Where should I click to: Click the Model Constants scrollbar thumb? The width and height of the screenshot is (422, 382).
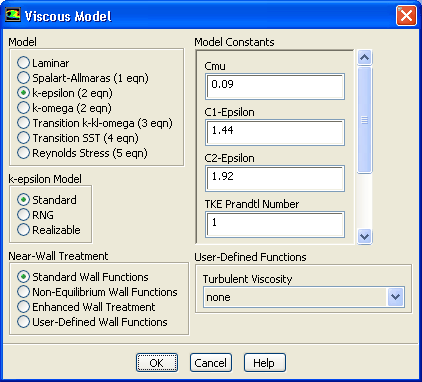point(364,120)
